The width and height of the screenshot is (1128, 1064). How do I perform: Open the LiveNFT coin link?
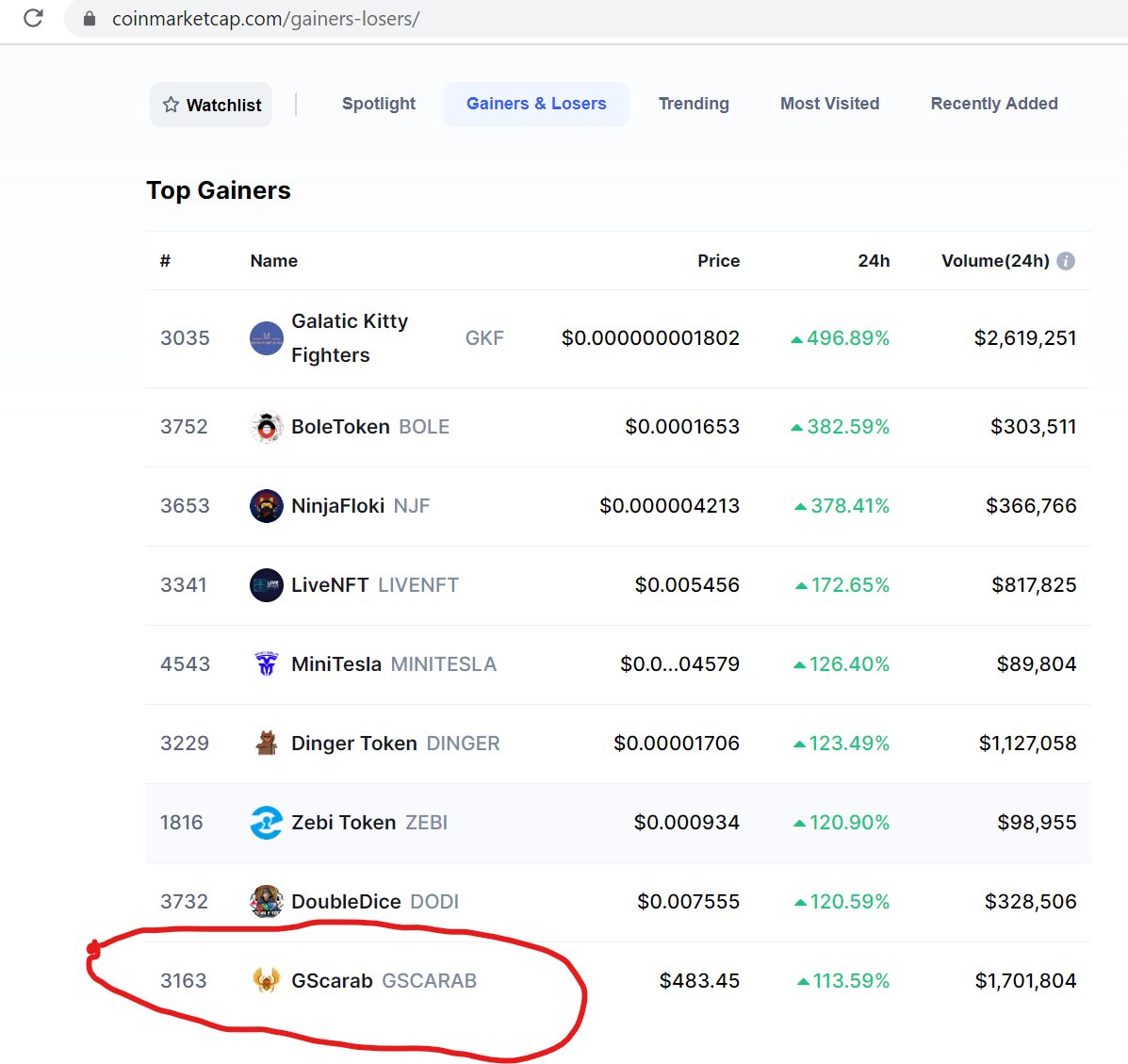coord(330,585)
